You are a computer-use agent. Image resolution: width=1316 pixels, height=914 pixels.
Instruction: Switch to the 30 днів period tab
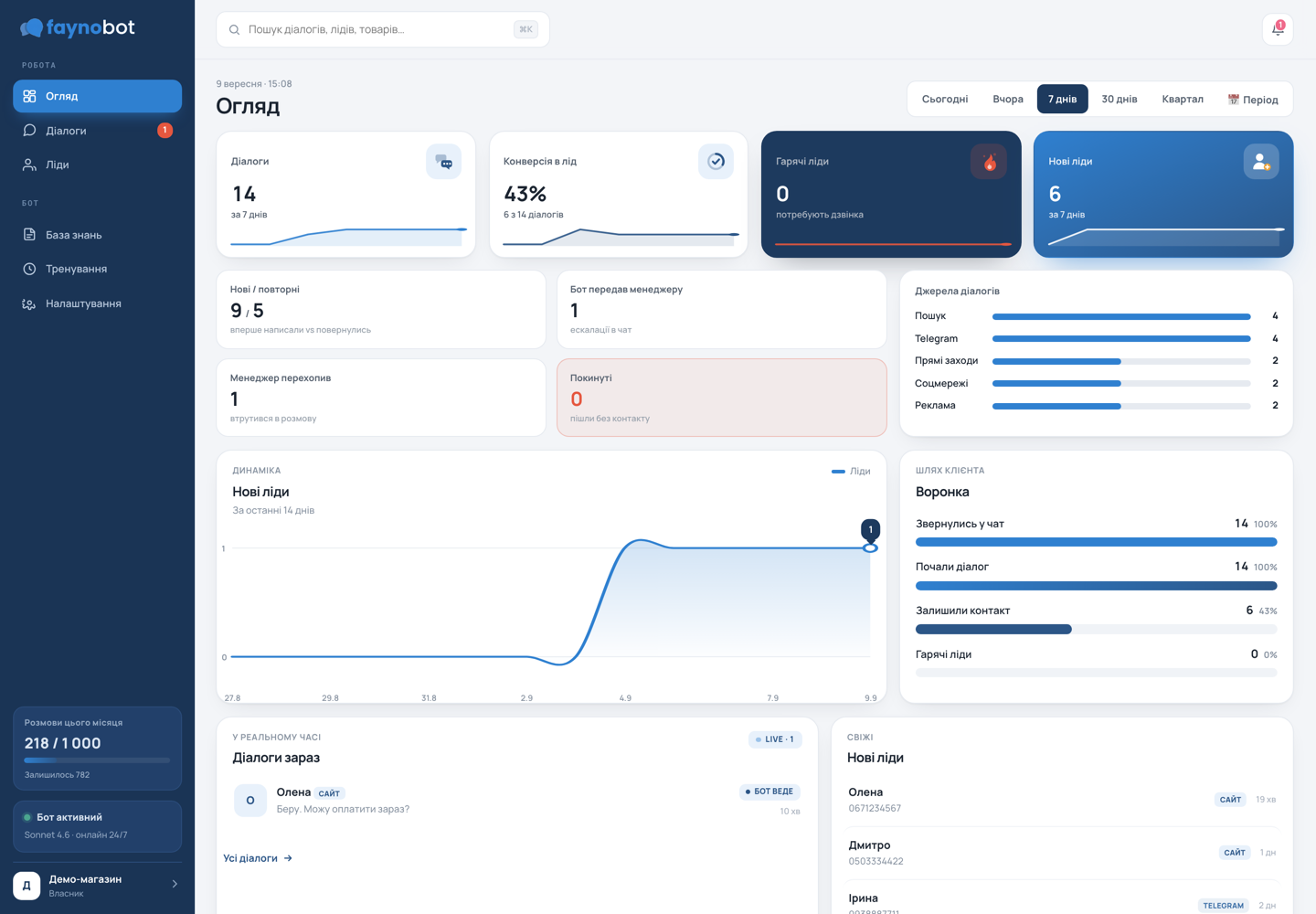click(x=1120, y=99)
